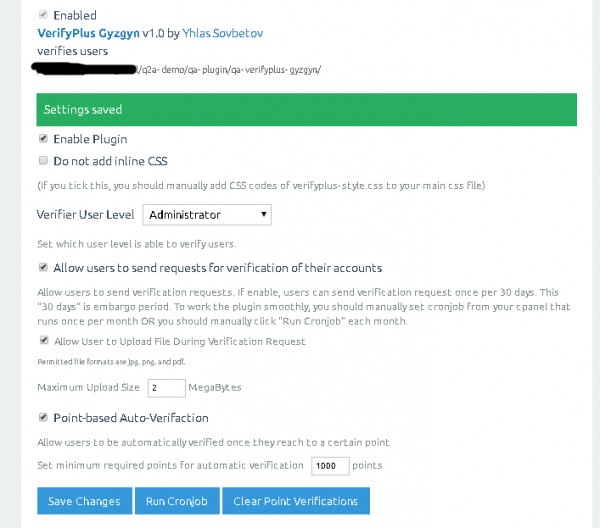This screenshot has height=528, width=600.
Task: Click the Settings saved green banner
Action: [x=306, y=109]
